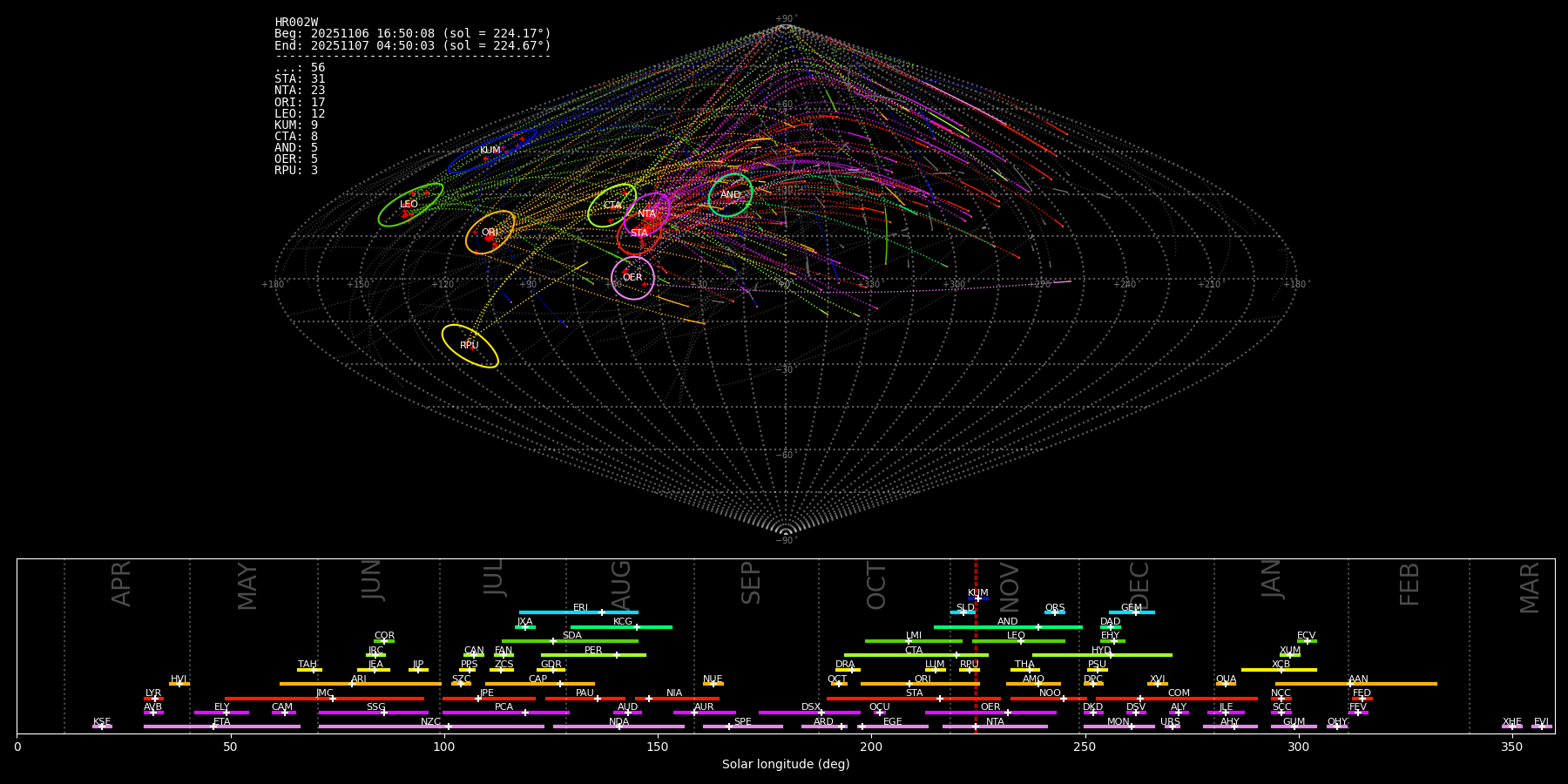This screenshot has width=1568, height=784.
Task: Click the NOO shower label in timeline
Action: click(1050, 693)
